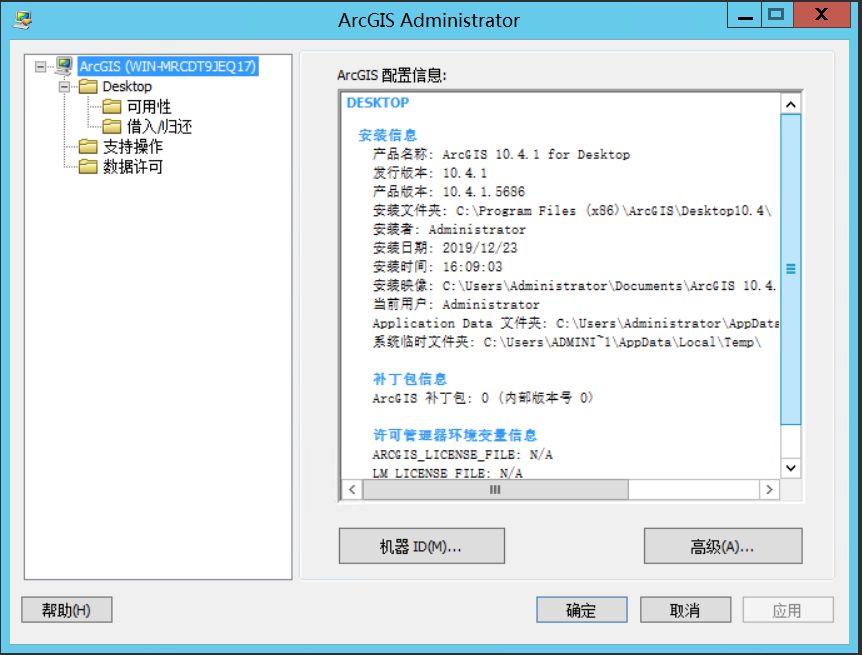Click the horizontal scrollbar left arrow
The image size is (862, 655).
click(352, 489)
